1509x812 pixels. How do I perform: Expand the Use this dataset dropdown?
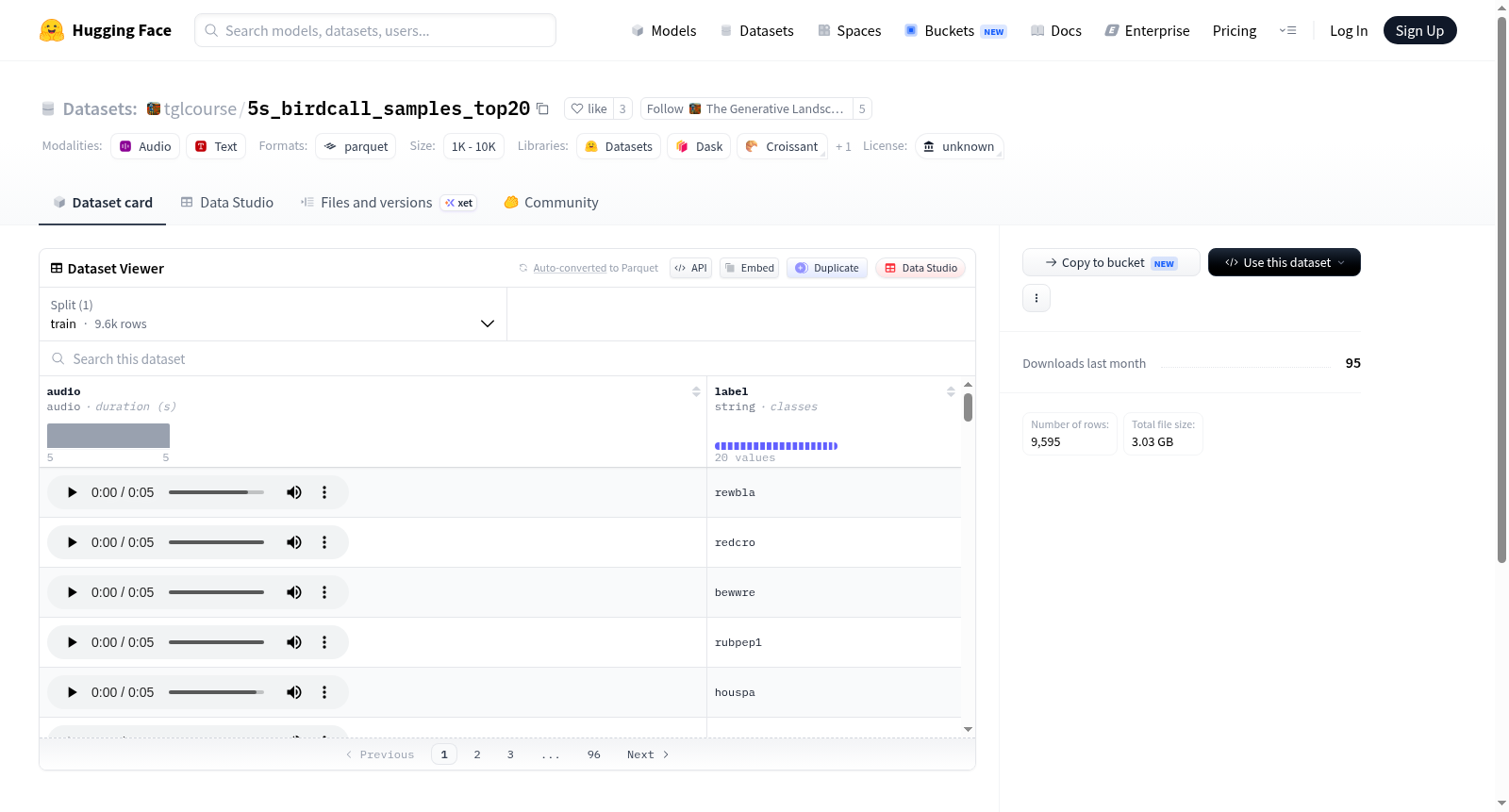tap(1285, 262)
